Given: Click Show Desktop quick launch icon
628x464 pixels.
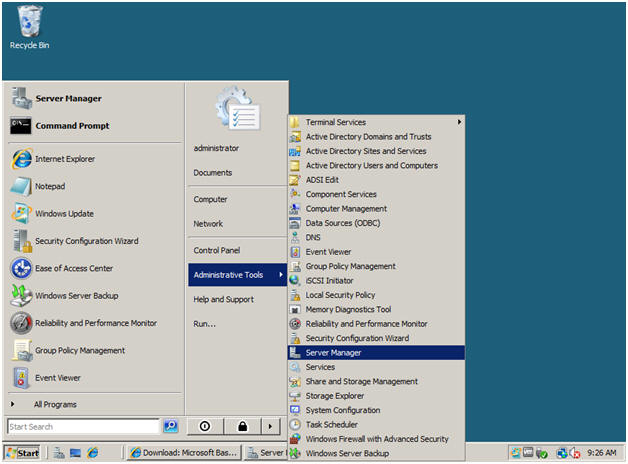Looking at the screenshot, I should tap(75, 453).
